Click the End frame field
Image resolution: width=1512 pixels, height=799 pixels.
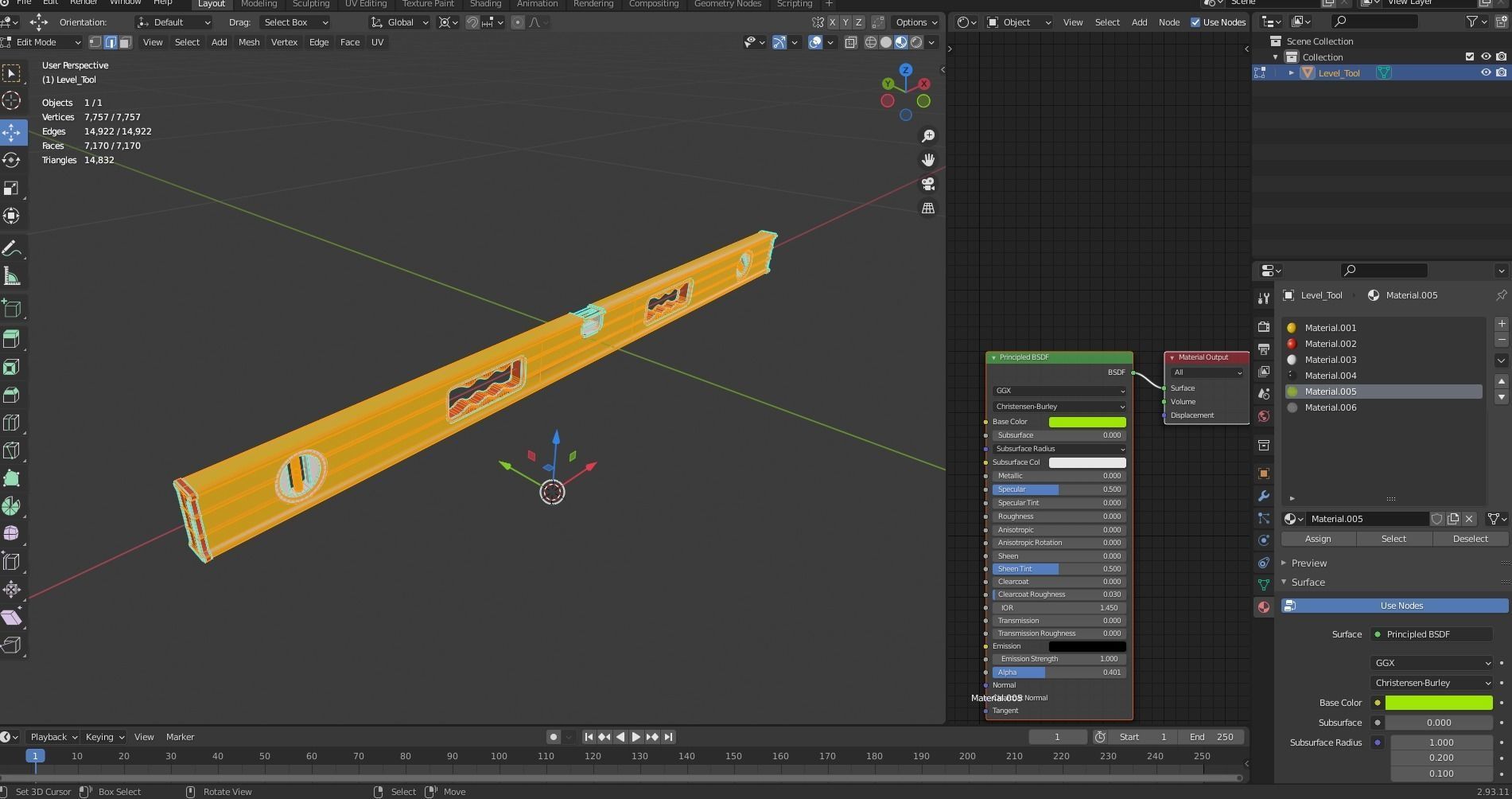click(x=1211, y=737)
